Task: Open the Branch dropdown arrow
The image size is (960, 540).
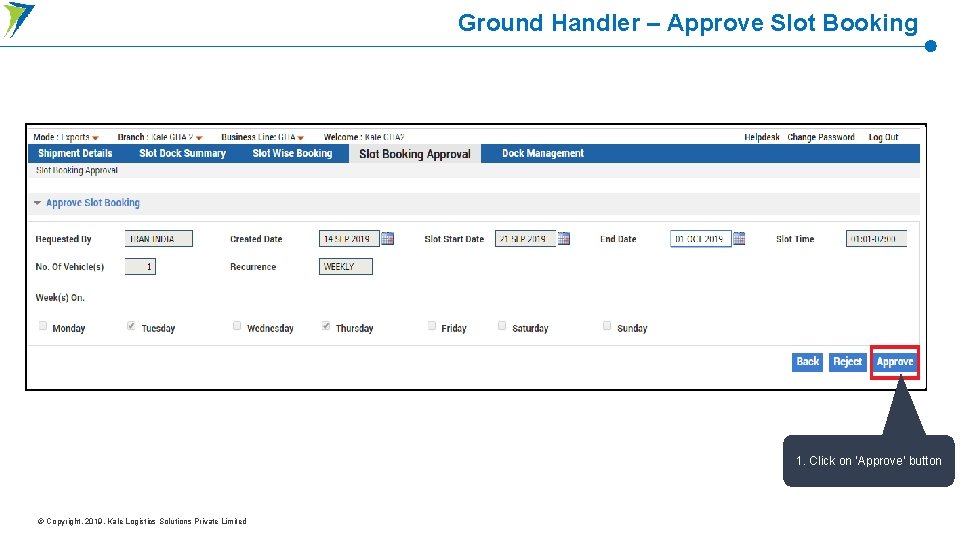Action: point(199,138)
